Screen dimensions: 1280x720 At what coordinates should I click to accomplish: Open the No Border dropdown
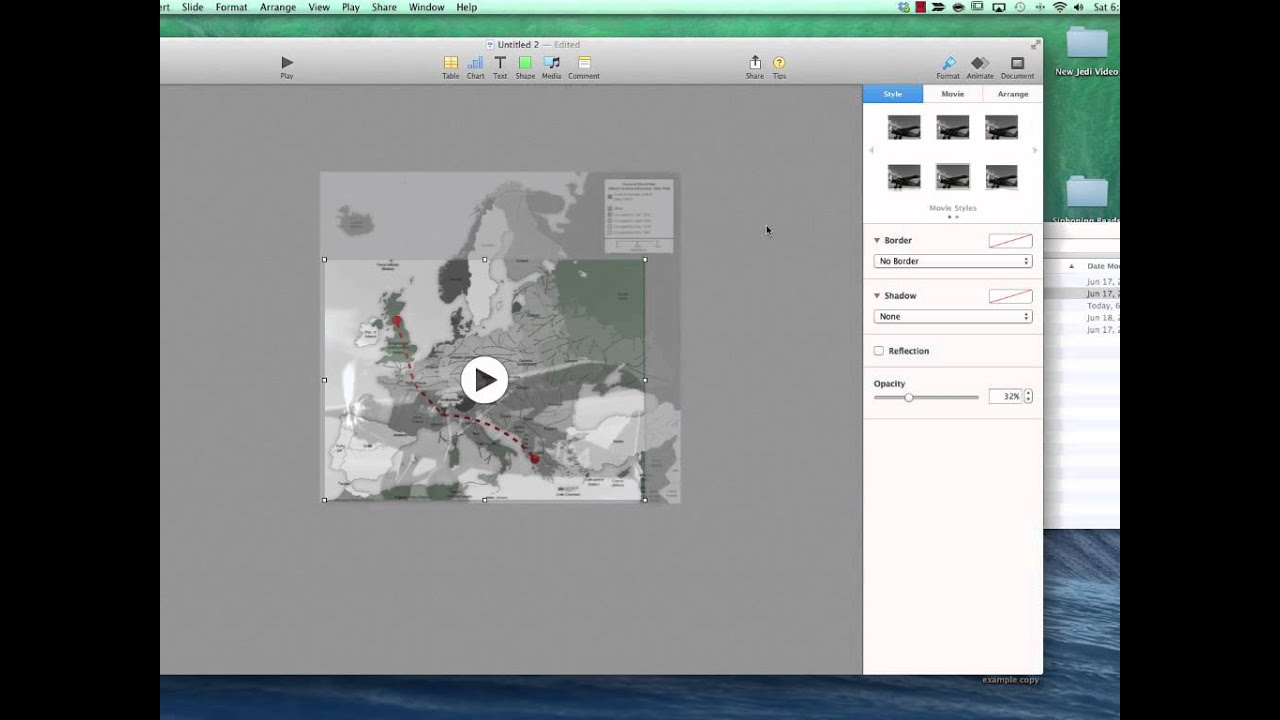(x=953, y=261)
